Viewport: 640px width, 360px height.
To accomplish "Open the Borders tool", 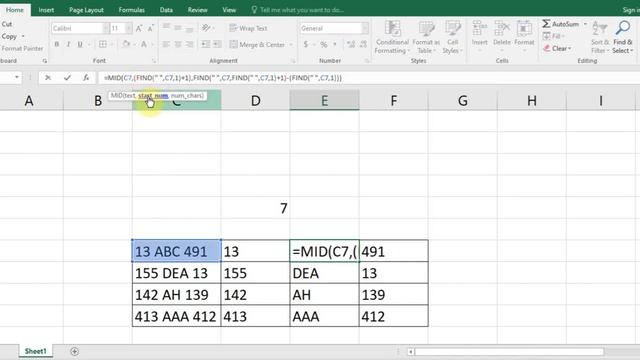I will point(103,44).
